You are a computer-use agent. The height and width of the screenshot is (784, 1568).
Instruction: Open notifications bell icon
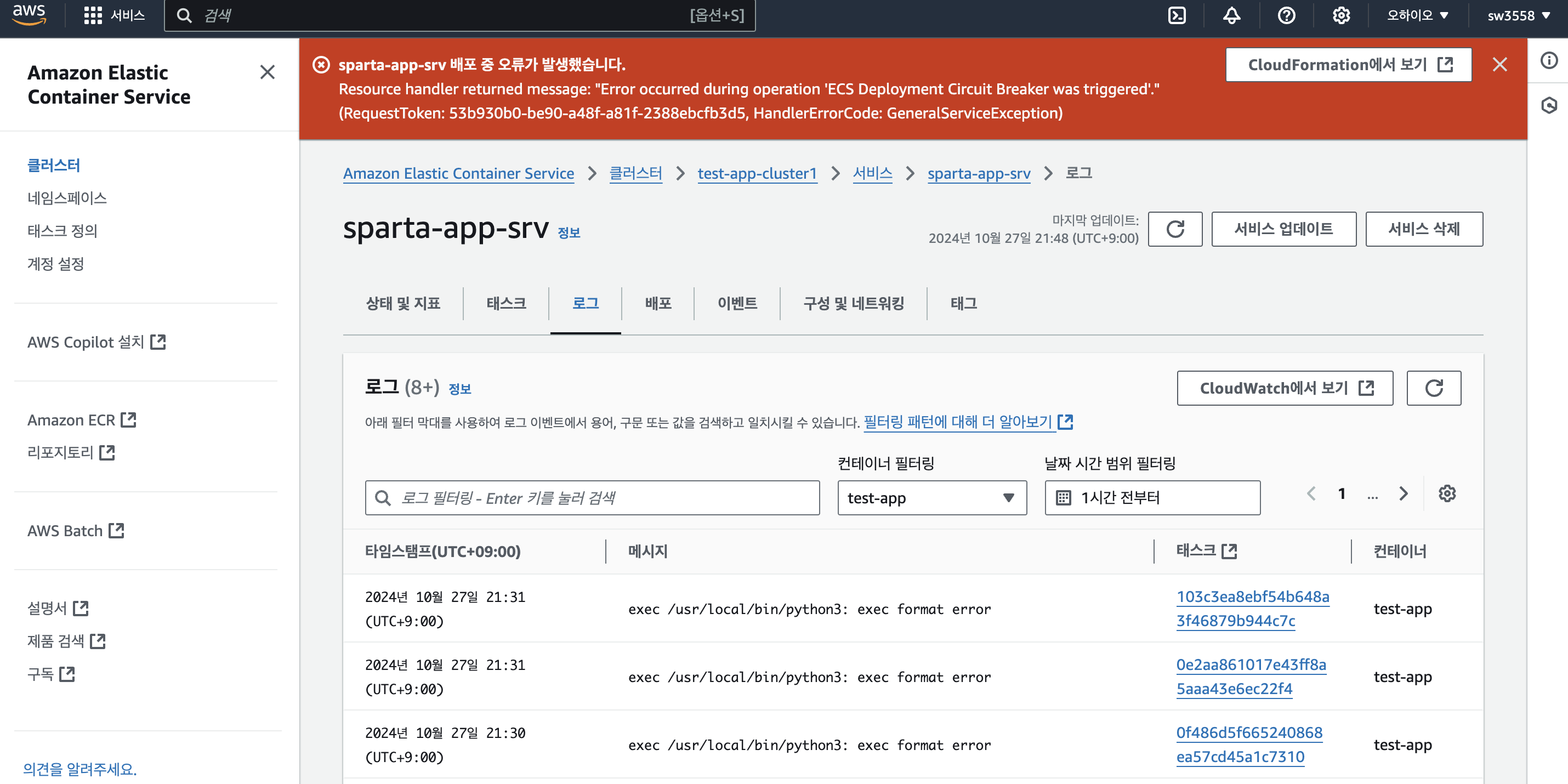1231,15
